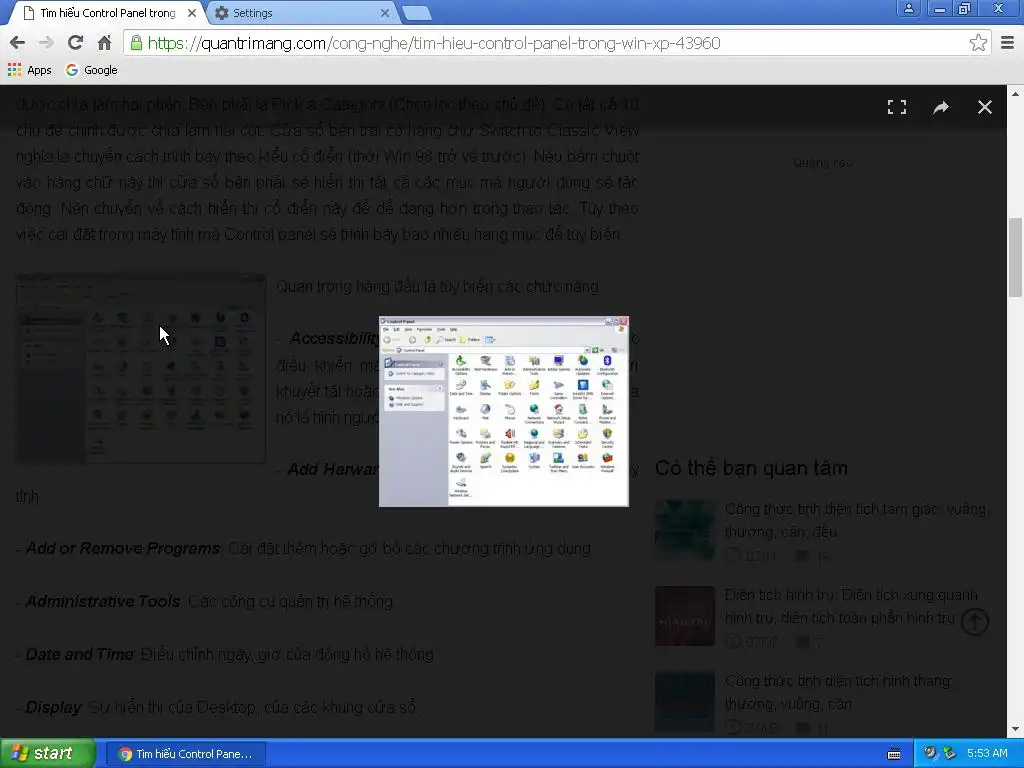Click the address bar URL
The image size is (1024, 768).
pyautogui.click(x=434, y=43)
